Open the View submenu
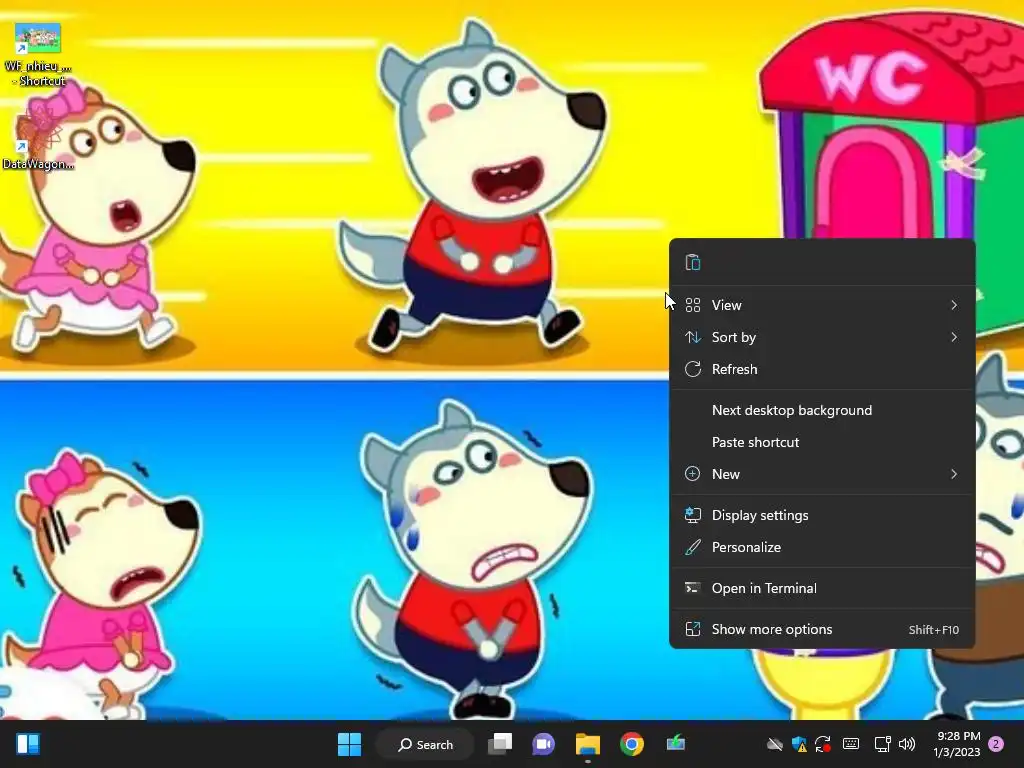This screenshot has height=768, width=1024. [822, 305]
